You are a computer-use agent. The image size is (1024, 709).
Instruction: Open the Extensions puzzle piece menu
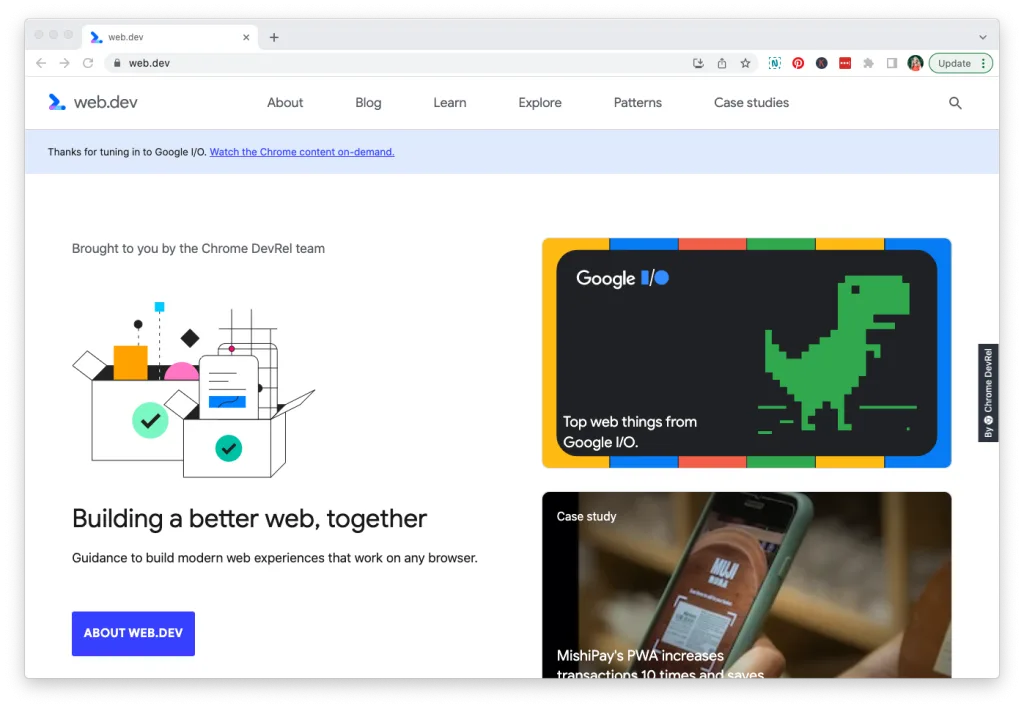tap(869, 63)
